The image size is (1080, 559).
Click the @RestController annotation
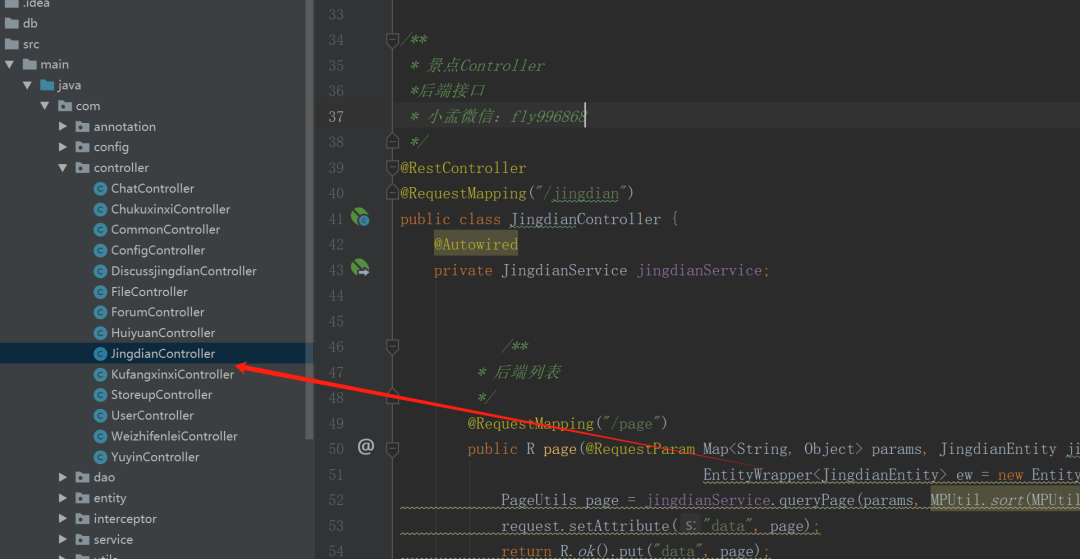coord(463,168)
